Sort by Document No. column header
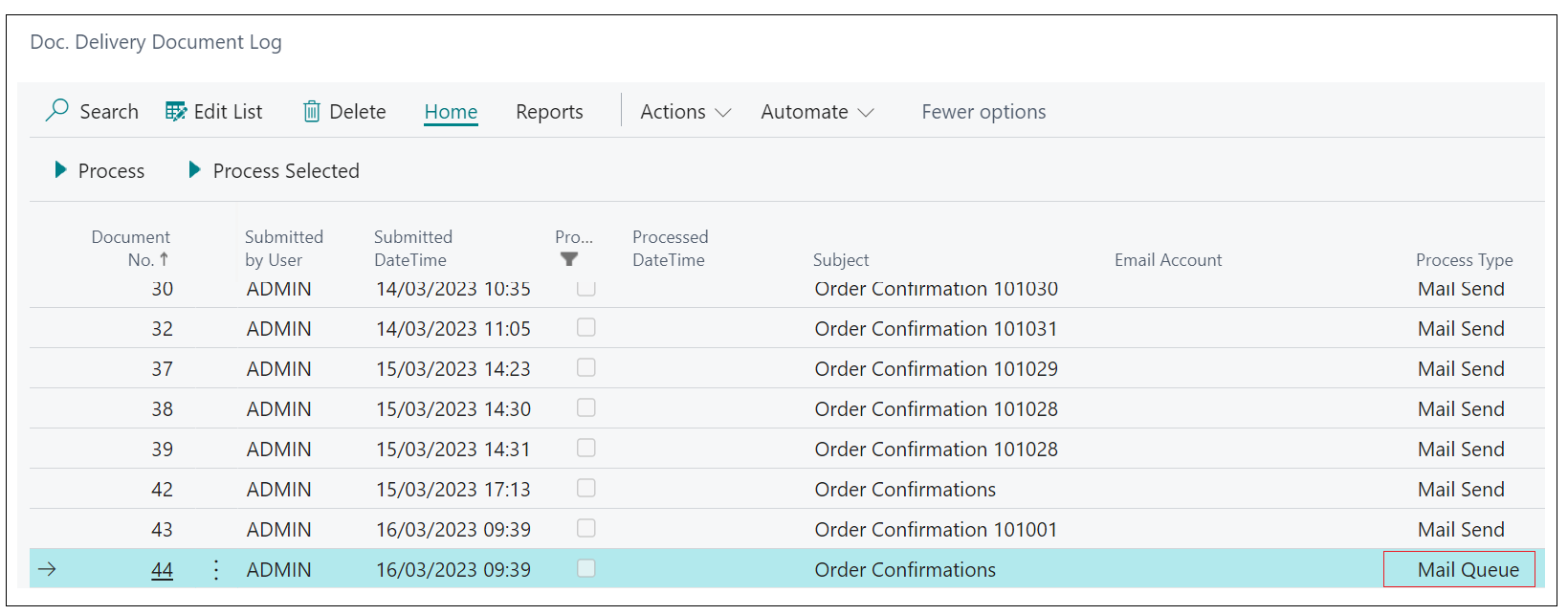The height and width of the screenshot is (615, 1568). click(130, 248)
